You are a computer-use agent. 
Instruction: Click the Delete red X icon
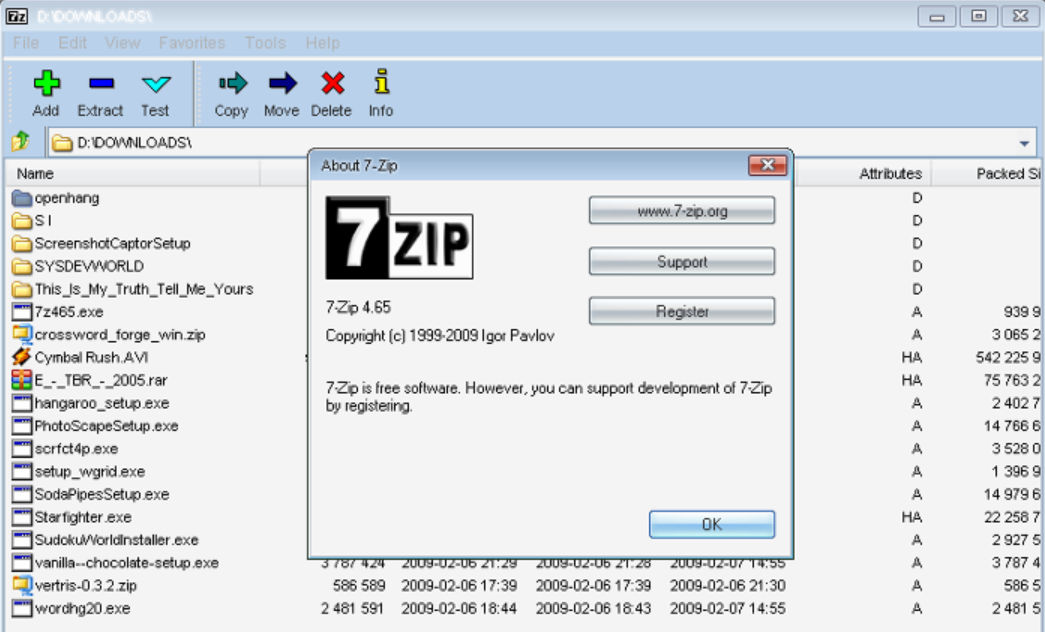(333, 83)
